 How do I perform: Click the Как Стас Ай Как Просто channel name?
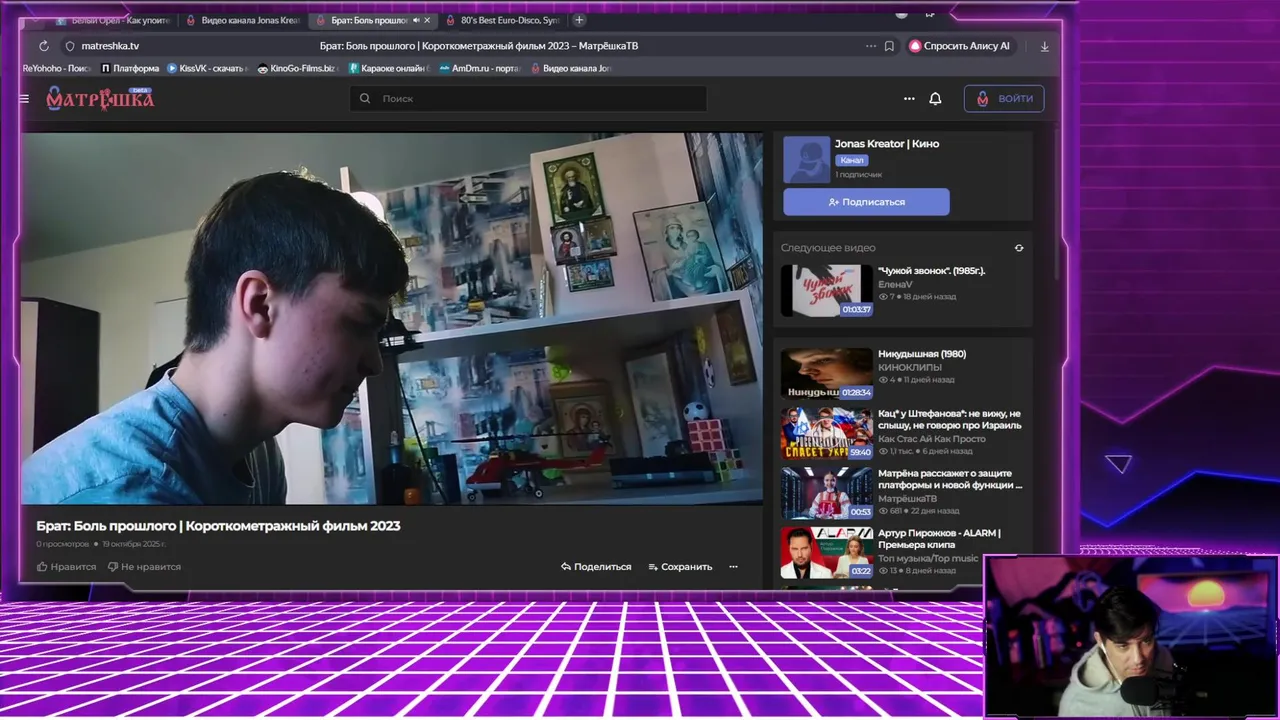[x=932, y=439]
